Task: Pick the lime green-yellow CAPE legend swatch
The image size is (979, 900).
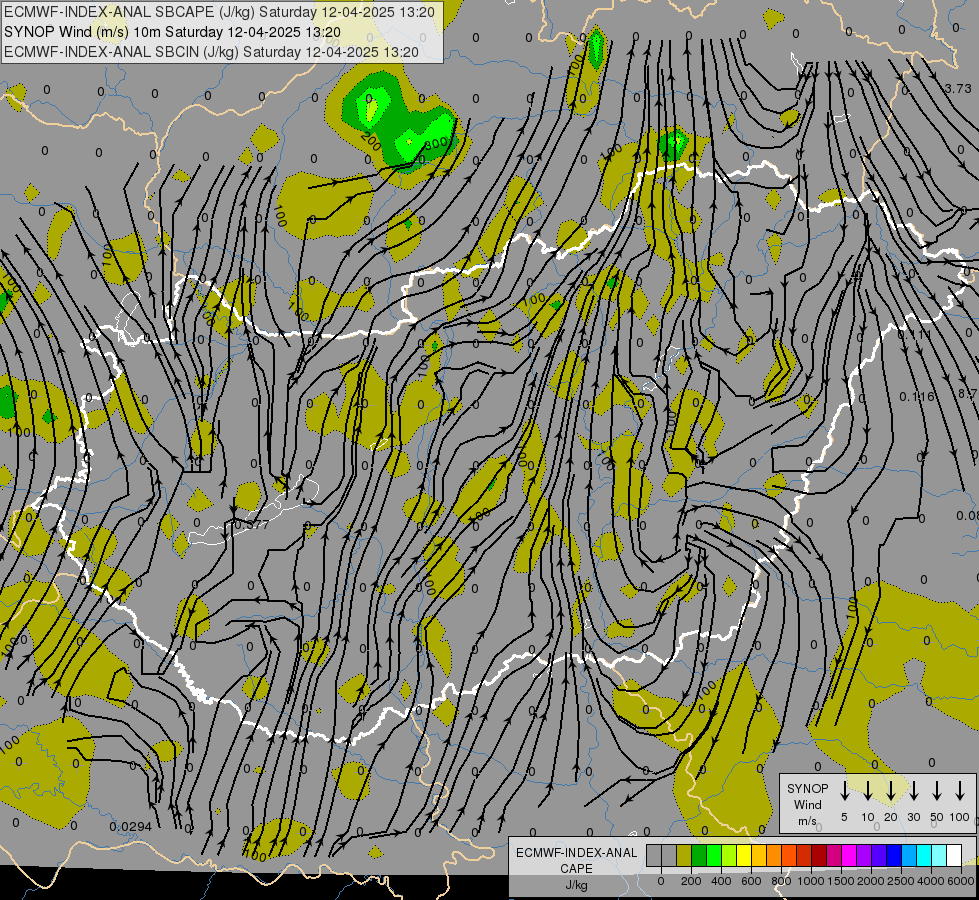Action: pyautogui.click(x=729, y=855)
